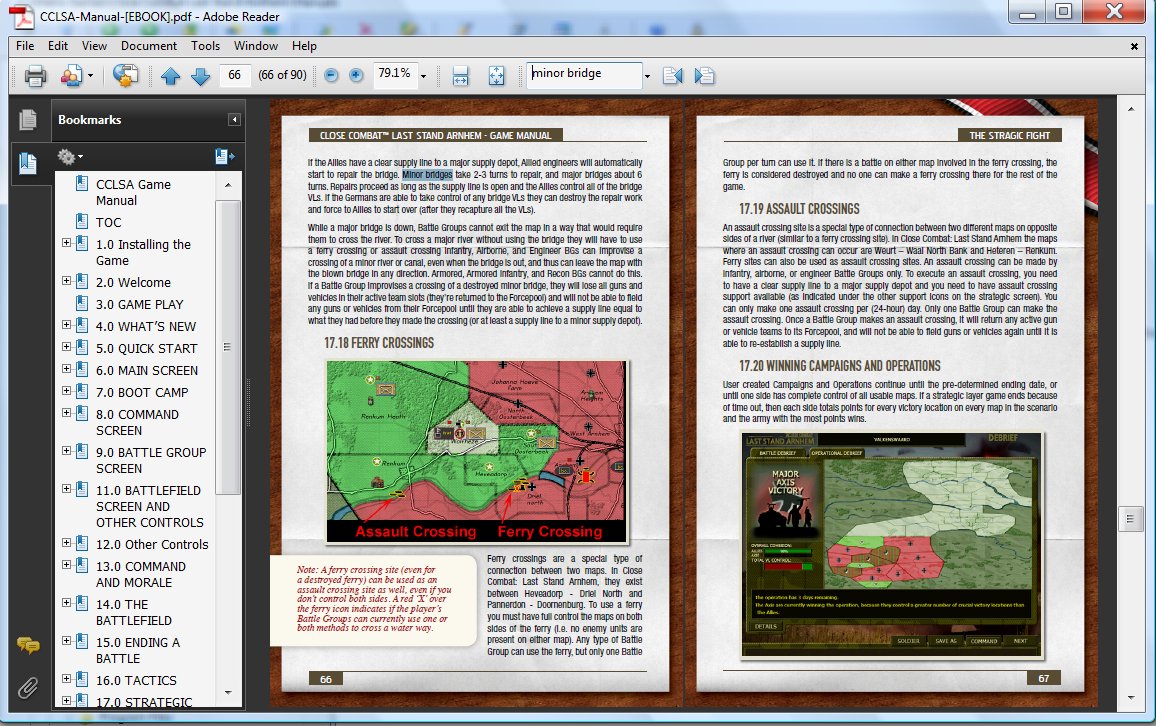
Task: Open the Document menu
Action: point(149,46)
